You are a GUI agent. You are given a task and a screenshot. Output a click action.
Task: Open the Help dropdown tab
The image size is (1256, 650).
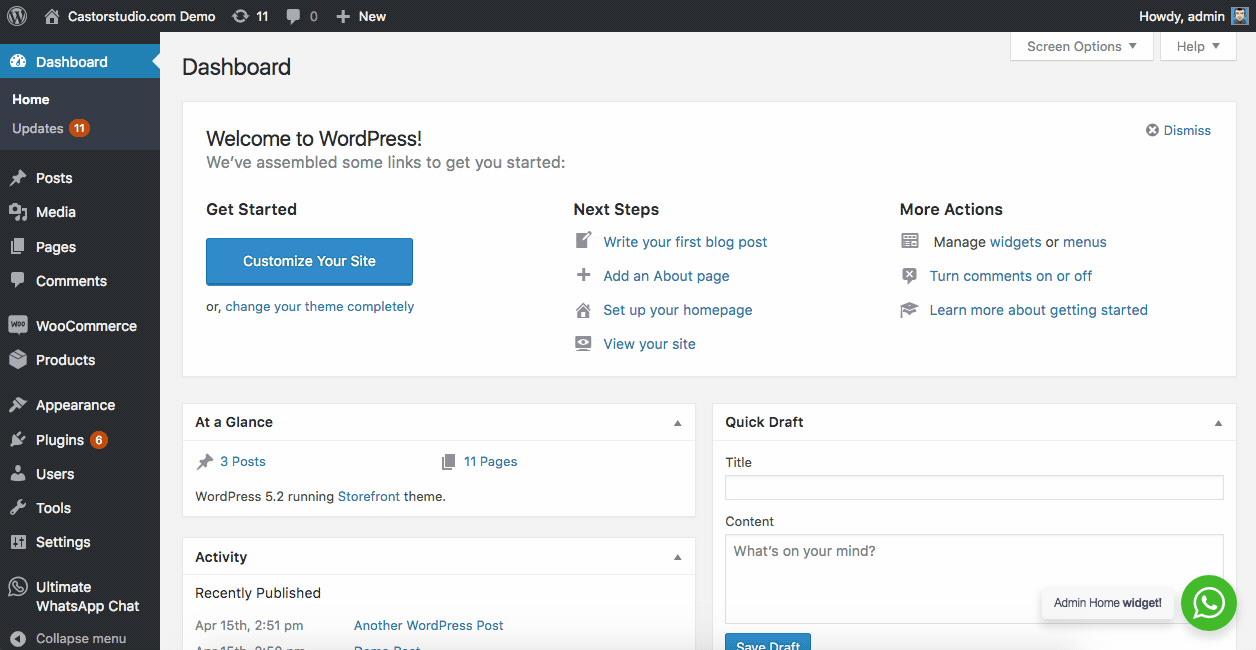click(x=1197, y=46)
